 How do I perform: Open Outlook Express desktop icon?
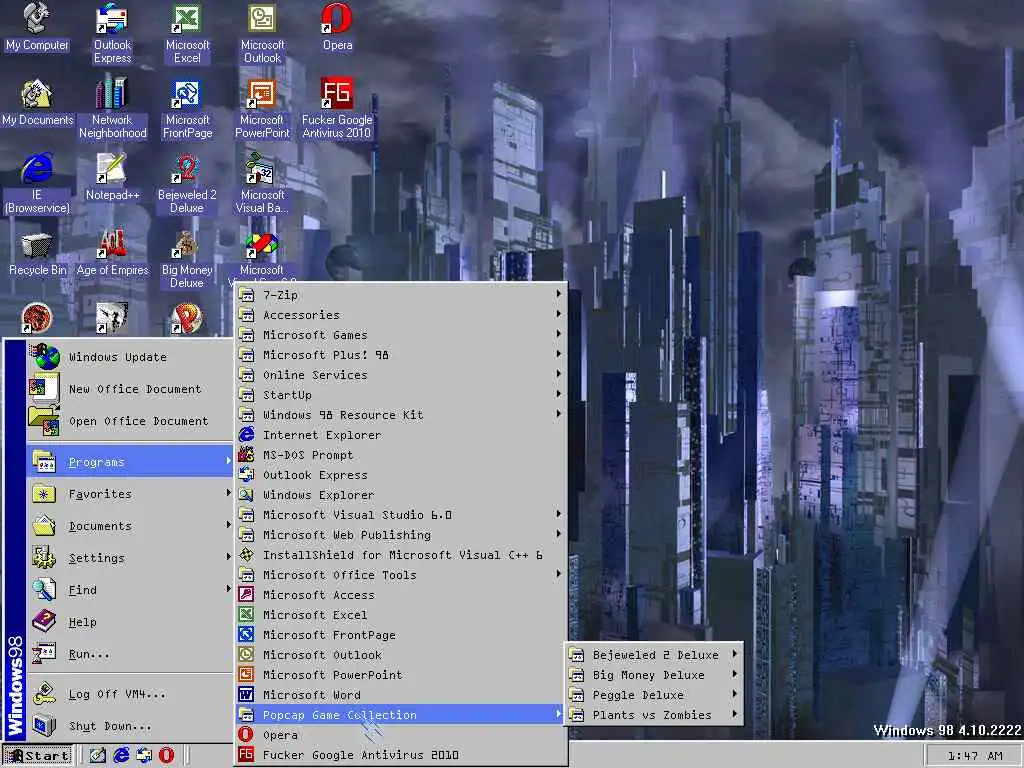coord(112,34)
